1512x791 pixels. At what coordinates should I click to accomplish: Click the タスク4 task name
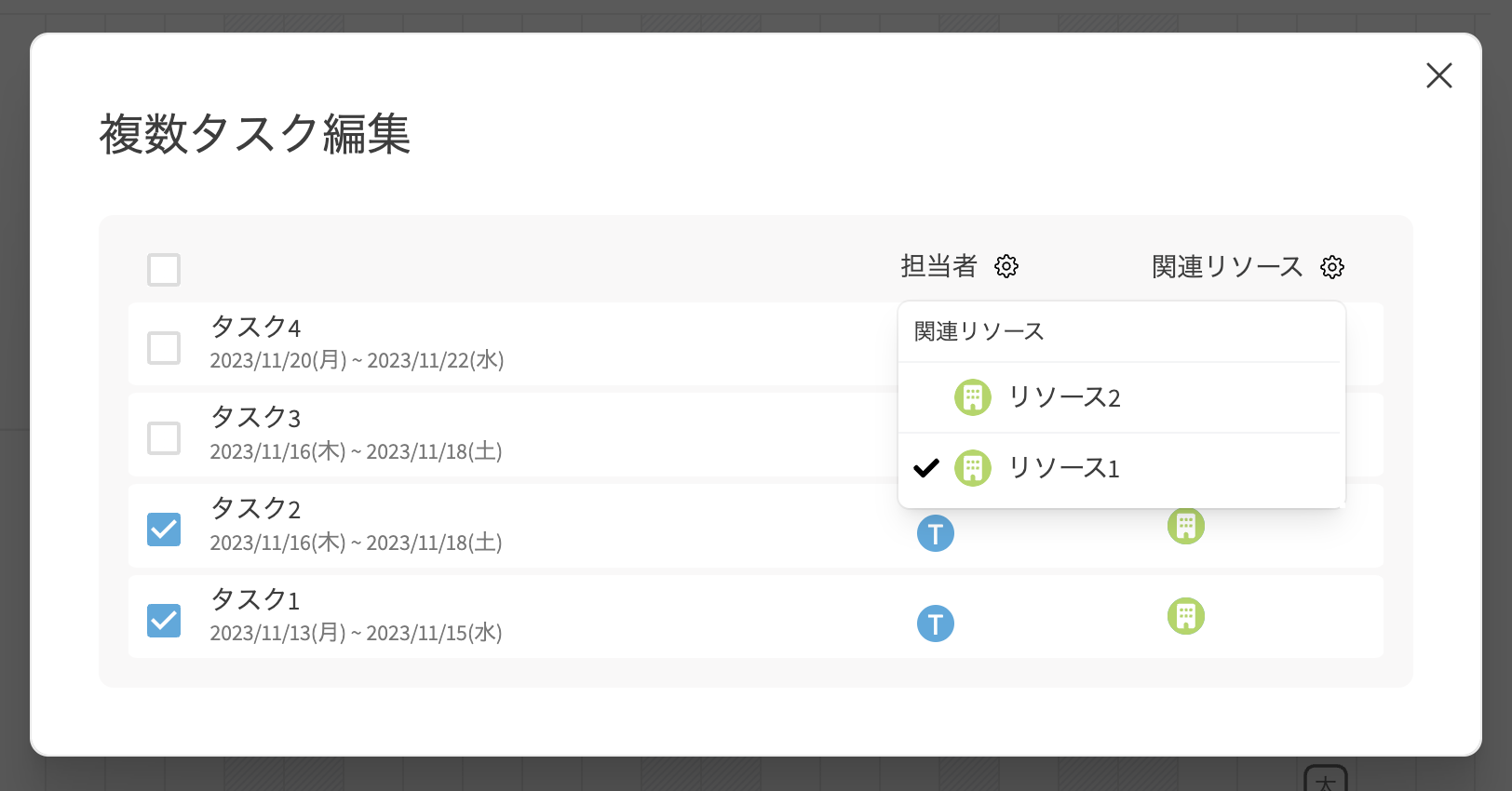[x=256, y=328]
